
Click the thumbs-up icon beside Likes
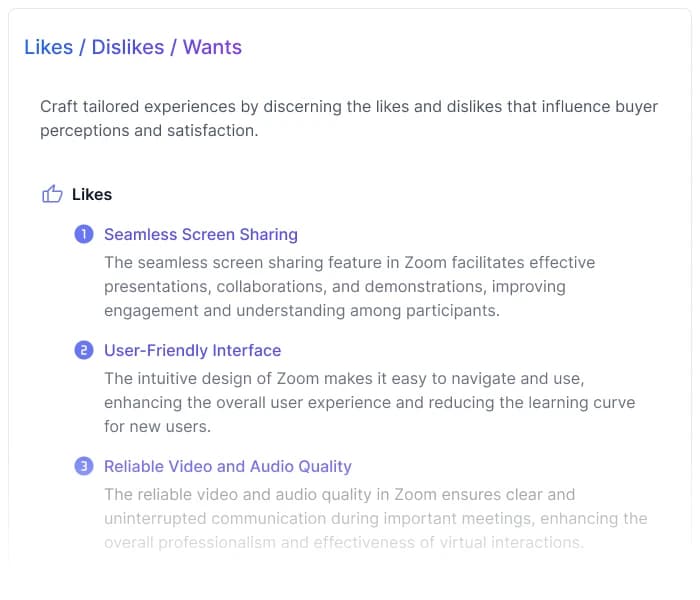52,194
